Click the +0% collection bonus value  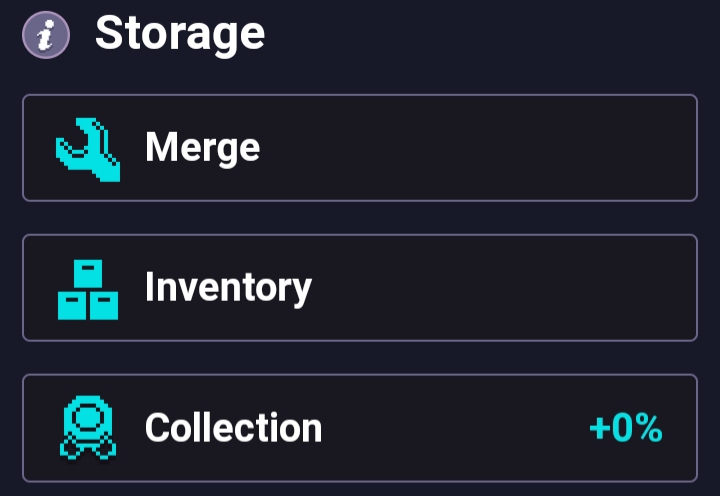click(x=626, y=428)
